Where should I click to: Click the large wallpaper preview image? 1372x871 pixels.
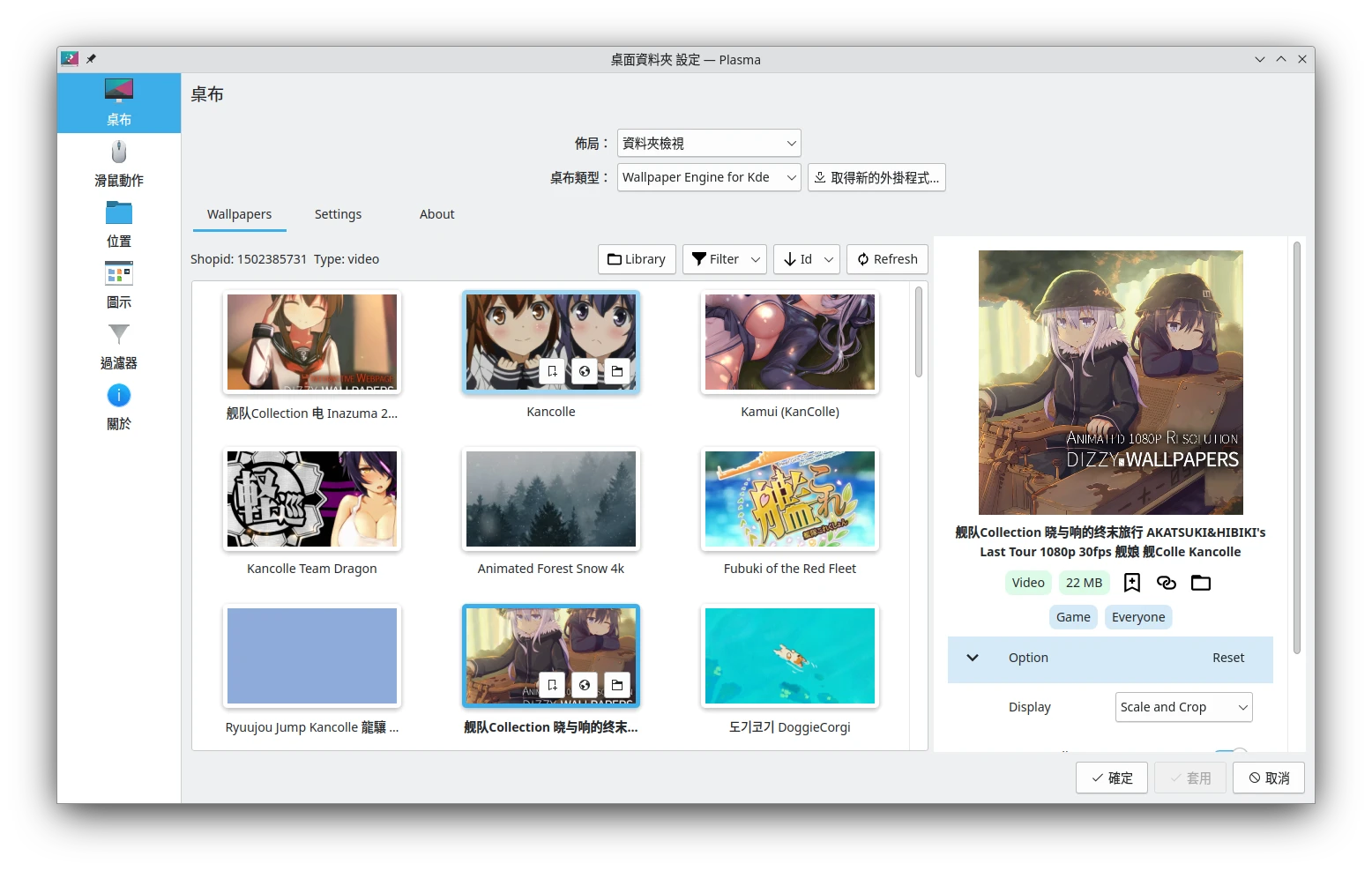(1111, 383)
